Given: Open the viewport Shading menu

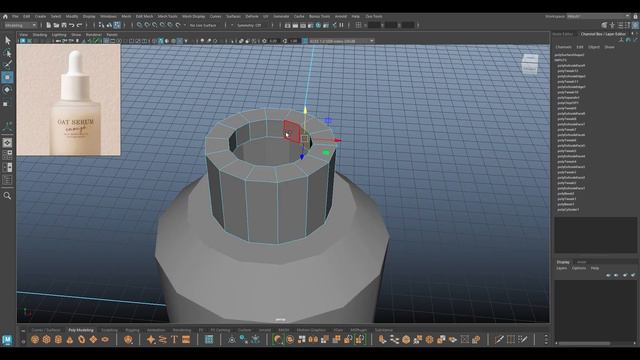Looking at the screenshot, I should click(40, 35).
